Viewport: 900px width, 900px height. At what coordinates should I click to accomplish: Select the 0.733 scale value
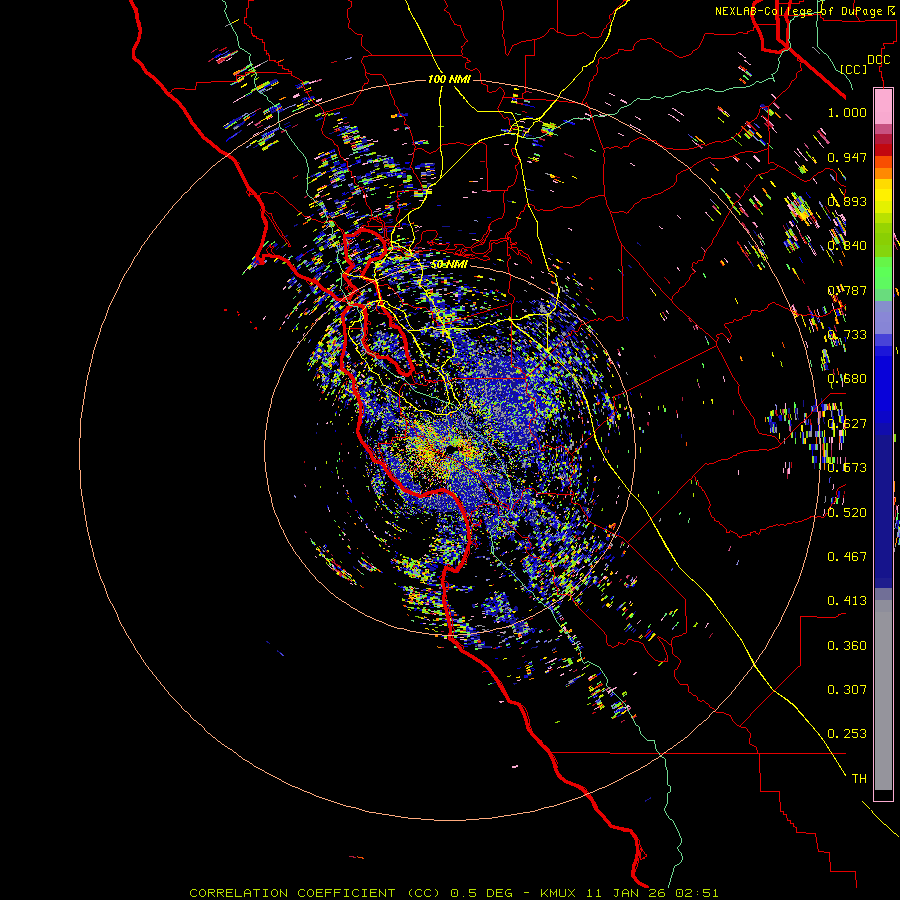tap(847, 335)
